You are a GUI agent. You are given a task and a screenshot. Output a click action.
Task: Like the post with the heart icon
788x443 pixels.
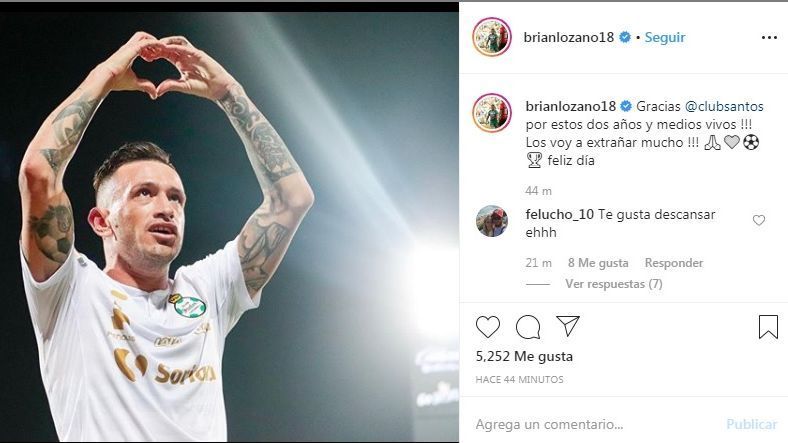pyautogui.click(x=488, y=327)
